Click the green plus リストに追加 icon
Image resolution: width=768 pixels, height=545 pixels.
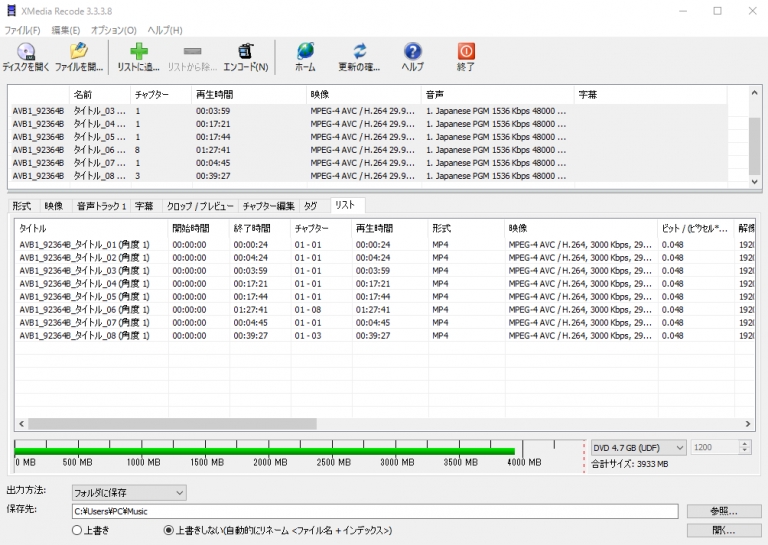(x=139, y=52)
